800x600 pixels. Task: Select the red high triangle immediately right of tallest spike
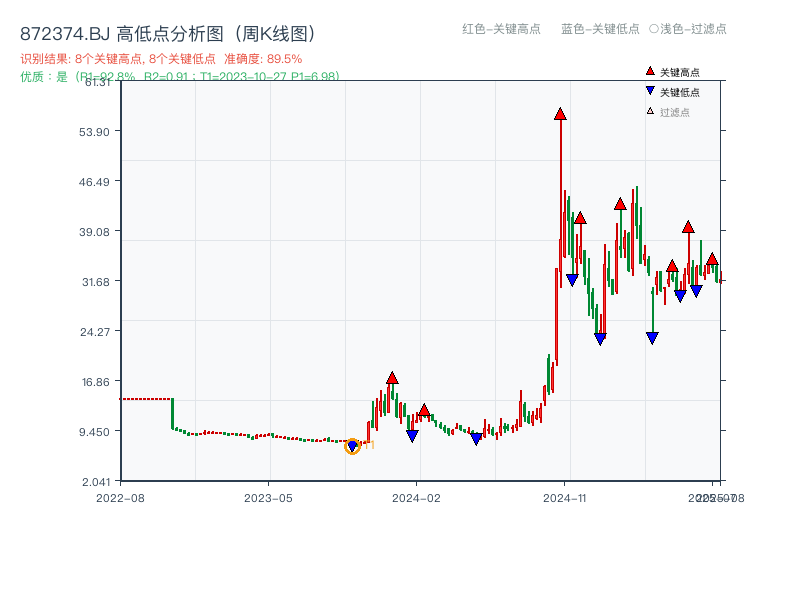tap(580, 218)
